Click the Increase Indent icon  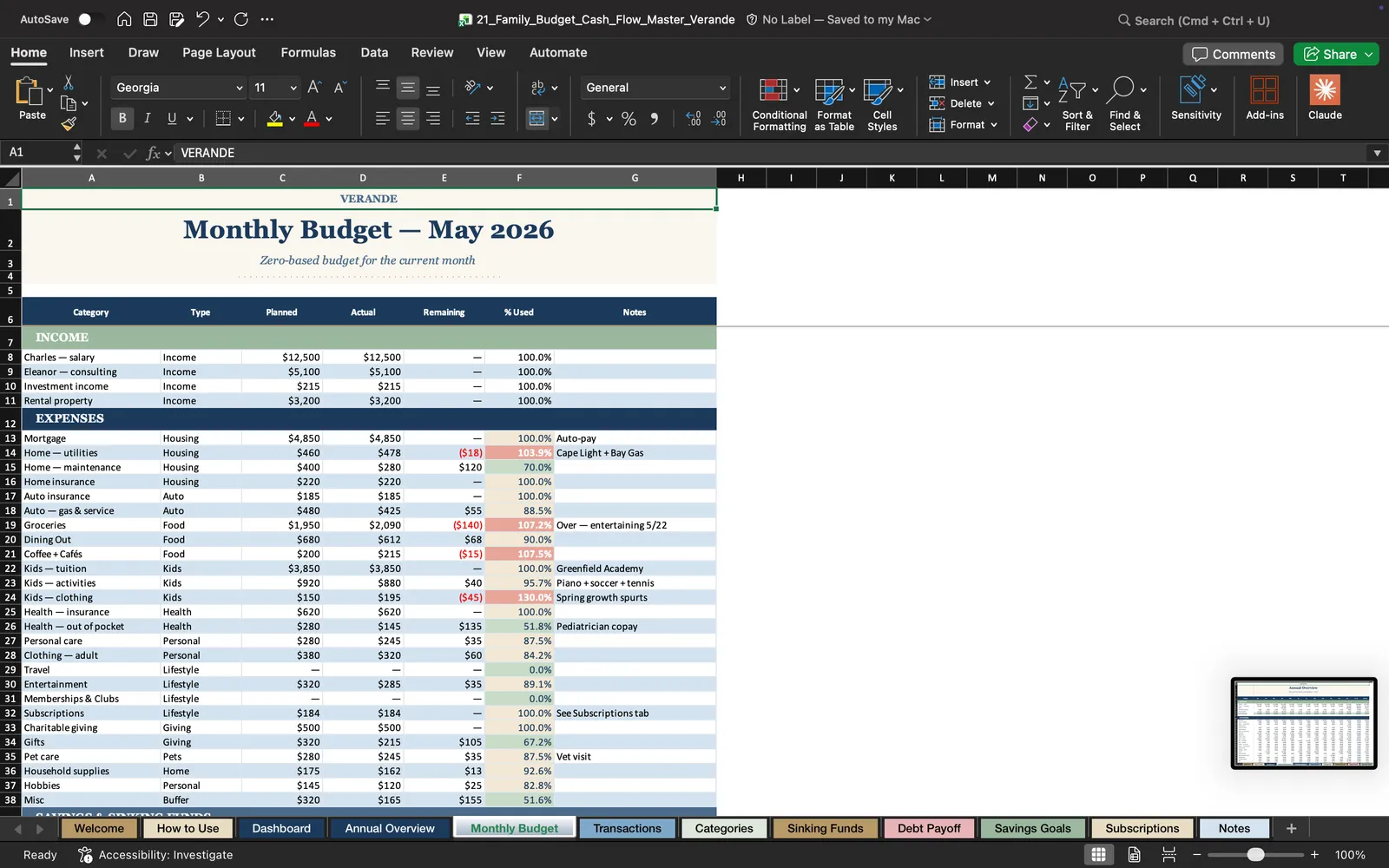pos(497,119)
